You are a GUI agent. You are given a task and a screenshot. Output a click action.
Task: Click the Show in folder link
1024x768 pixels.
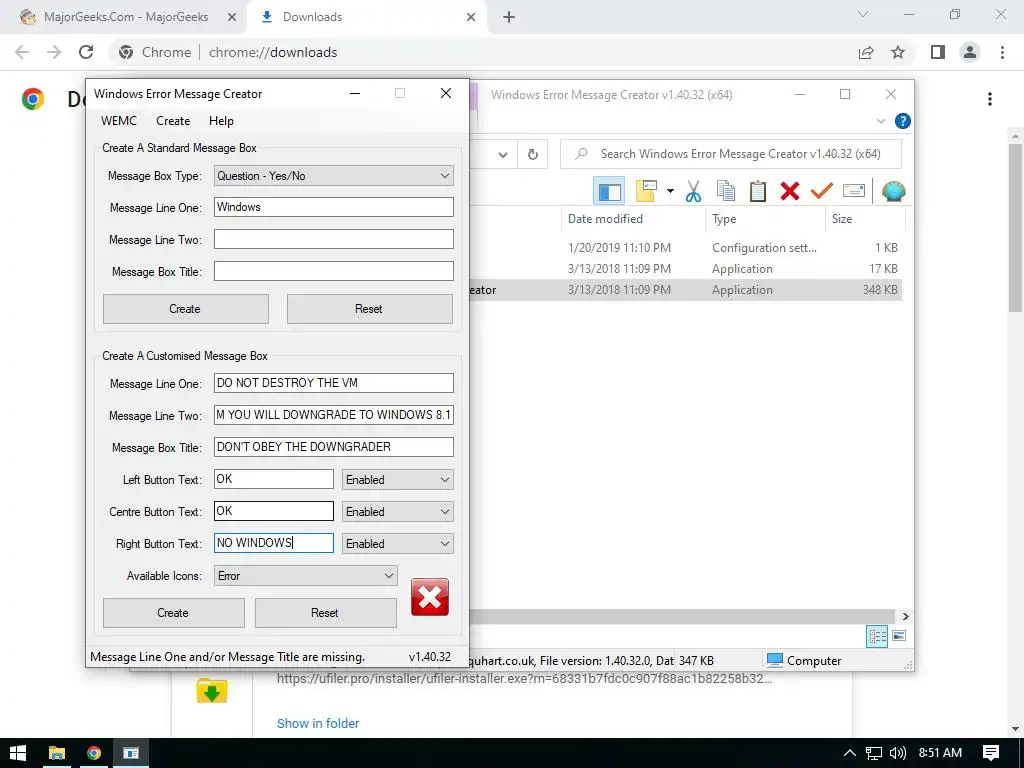click(318, 723)
